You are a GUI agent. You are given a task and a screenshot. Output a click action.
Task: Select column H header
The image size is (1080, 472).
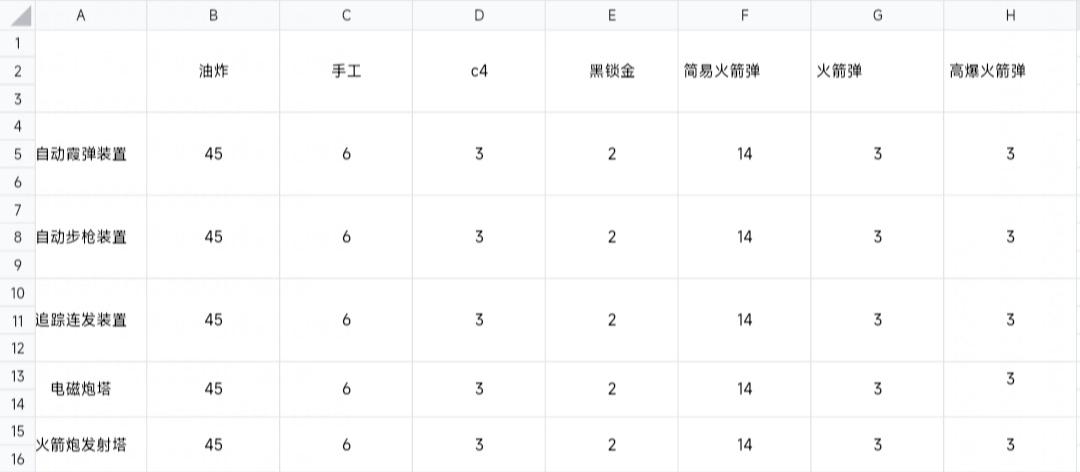(x=1010, y=15)
